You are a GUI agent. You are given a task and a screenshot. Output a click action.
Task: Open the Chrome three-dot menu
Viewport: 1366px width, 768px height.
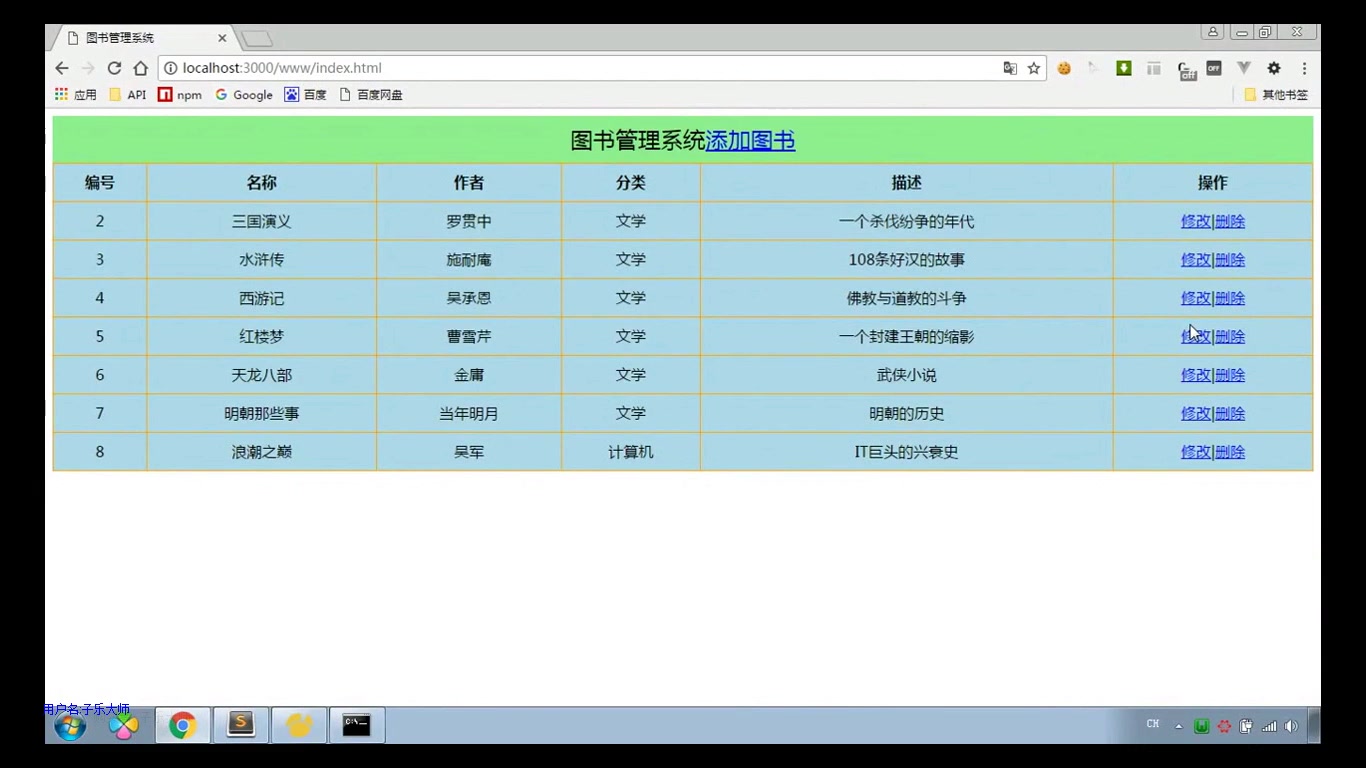1304,68
